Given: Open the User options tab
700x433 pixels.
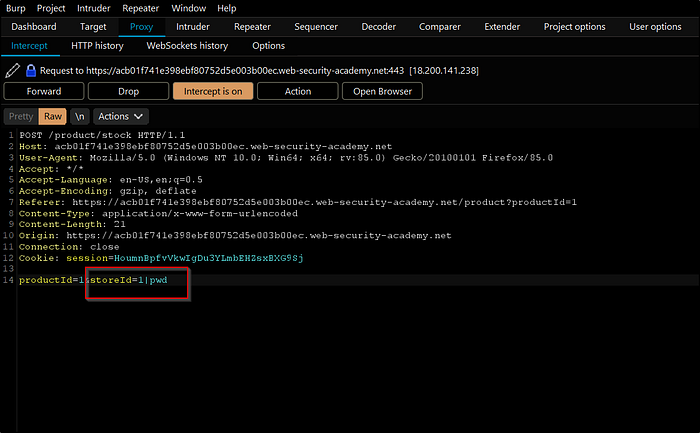Looking at the screenshot, I should 655,27.
